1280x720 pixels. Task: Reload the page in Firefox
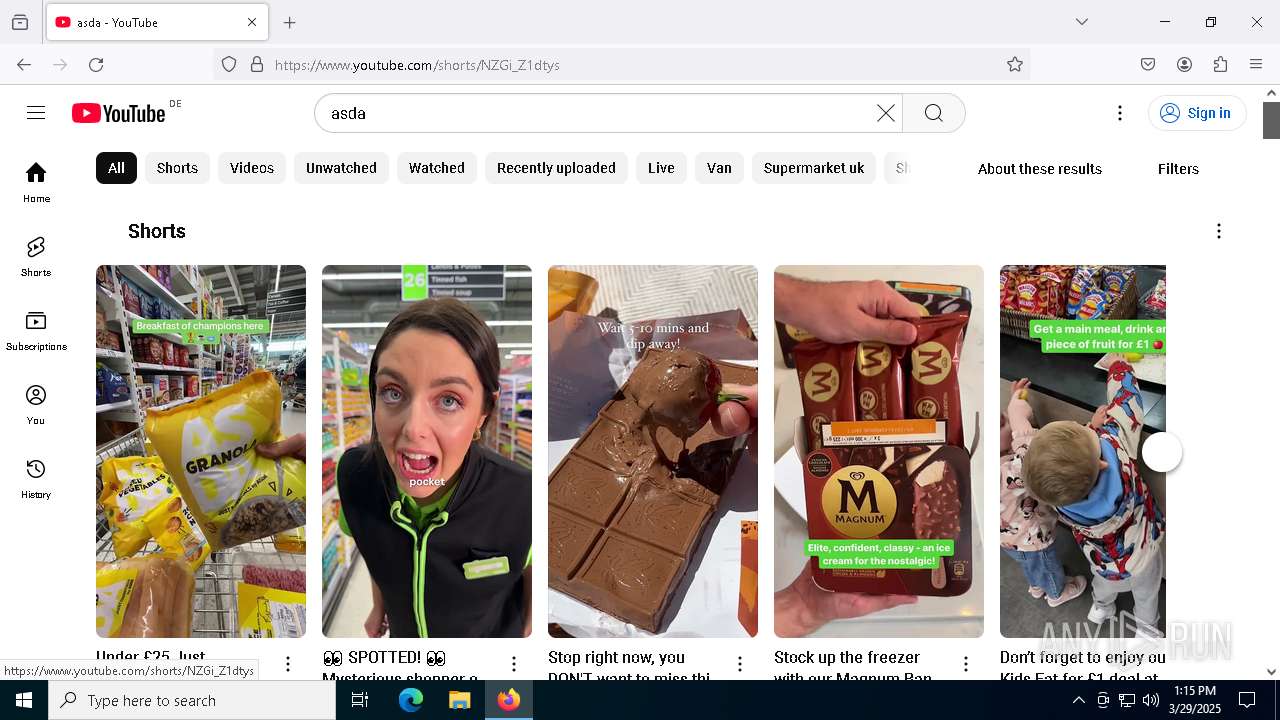coord(96,65)
